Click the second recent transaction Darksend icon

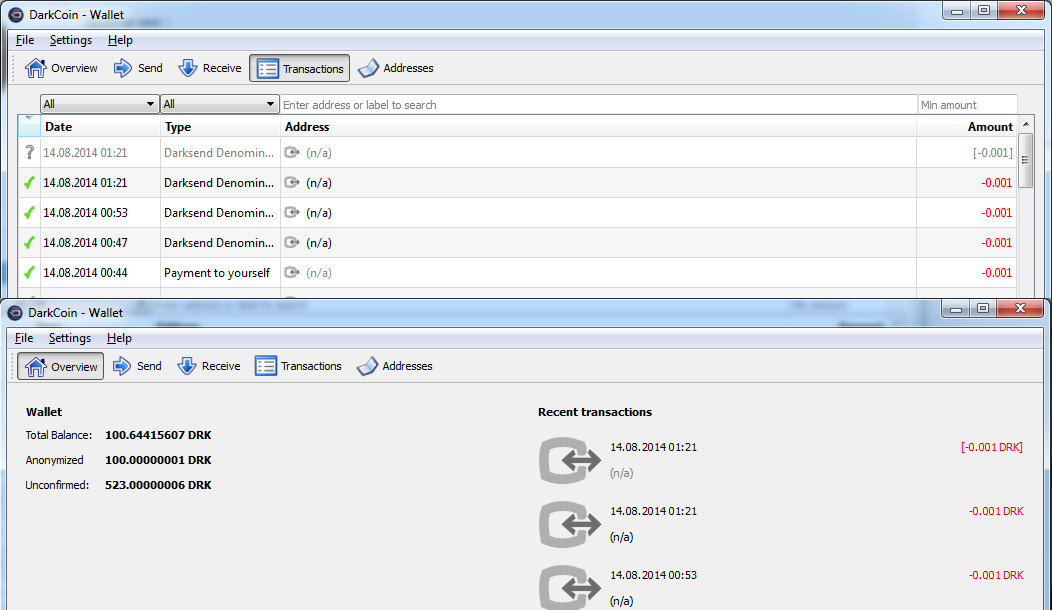[570, 524]
